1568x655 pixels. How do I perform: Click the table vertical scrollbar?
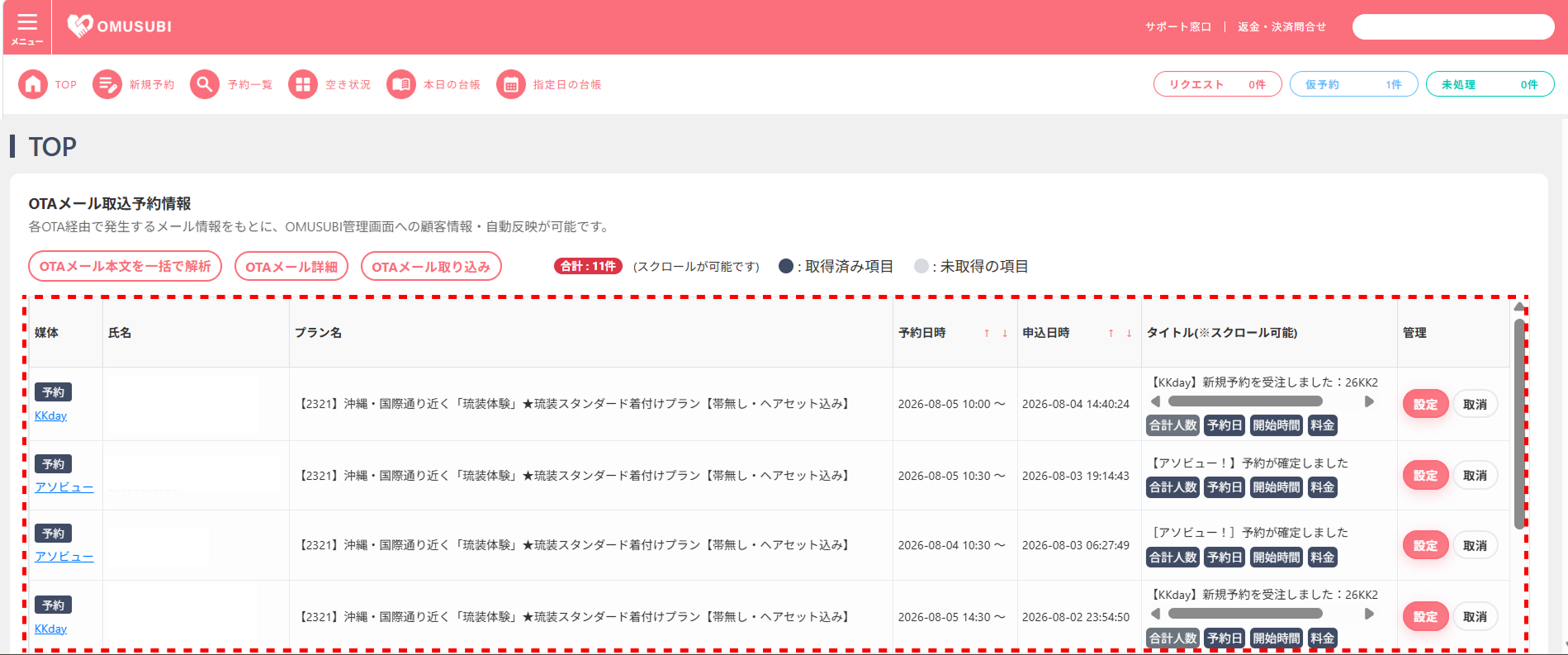pos(1519,424)
